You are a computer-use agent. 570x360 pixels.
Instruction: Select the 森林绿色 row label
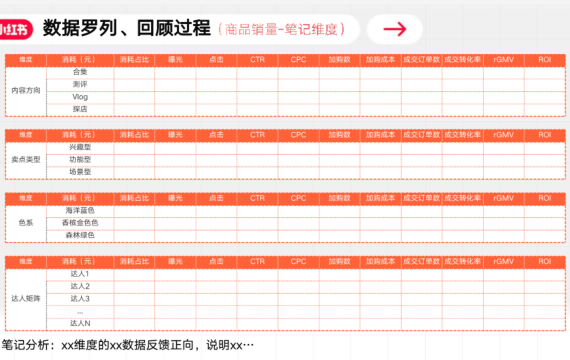(x=80, y=235)
